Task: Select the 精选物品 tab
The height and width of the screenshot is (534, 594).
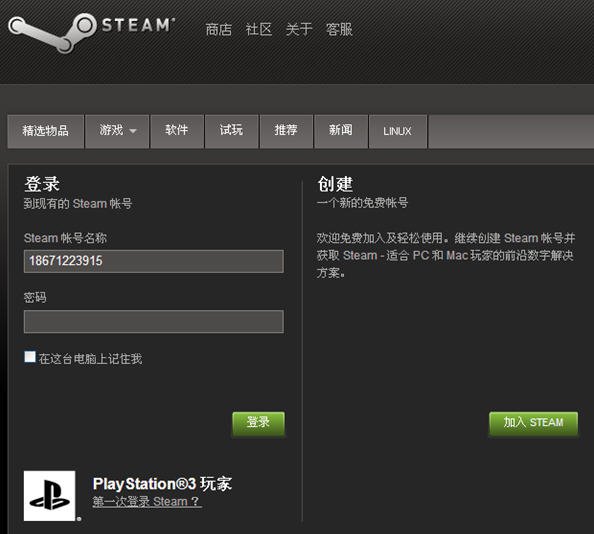Action: pyautogui.click(x=45, y=131)
